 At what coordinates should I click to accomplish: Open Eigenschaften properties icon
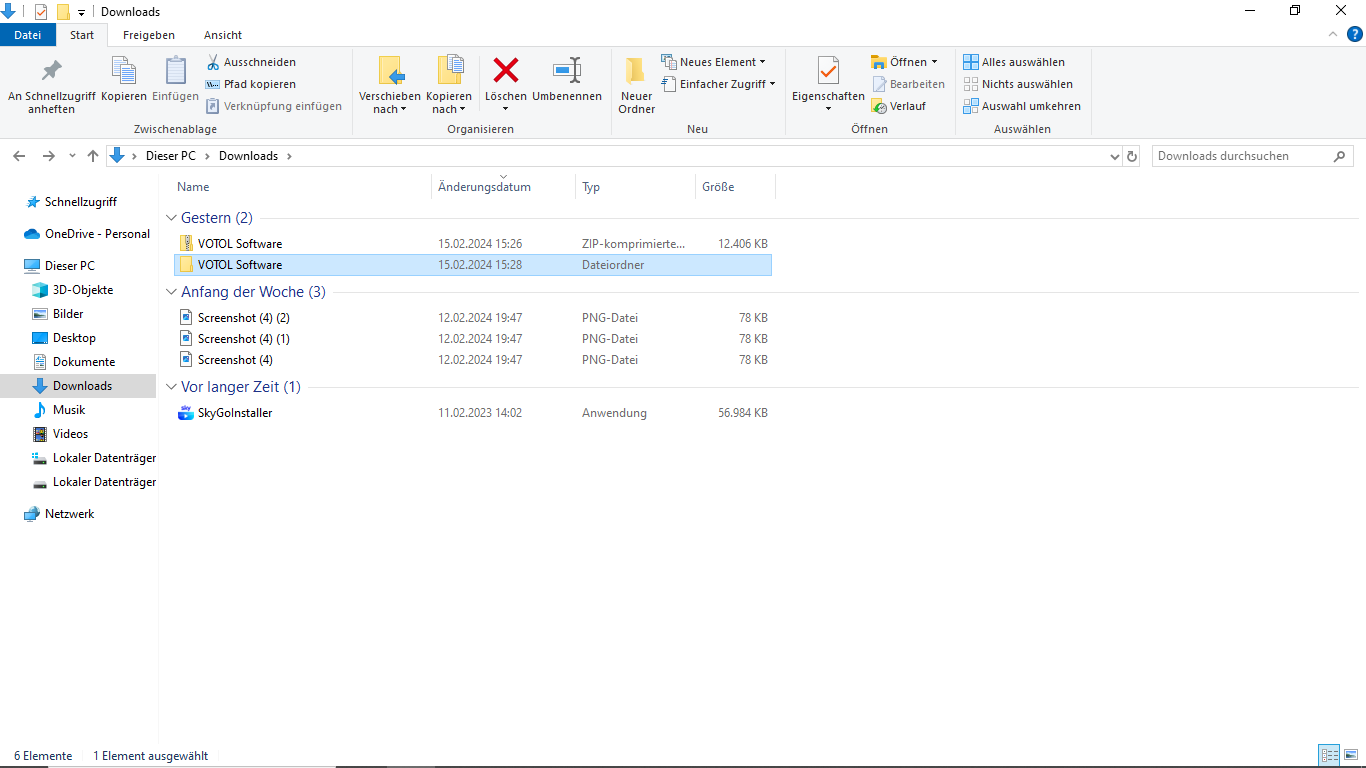tap(828, 72)
